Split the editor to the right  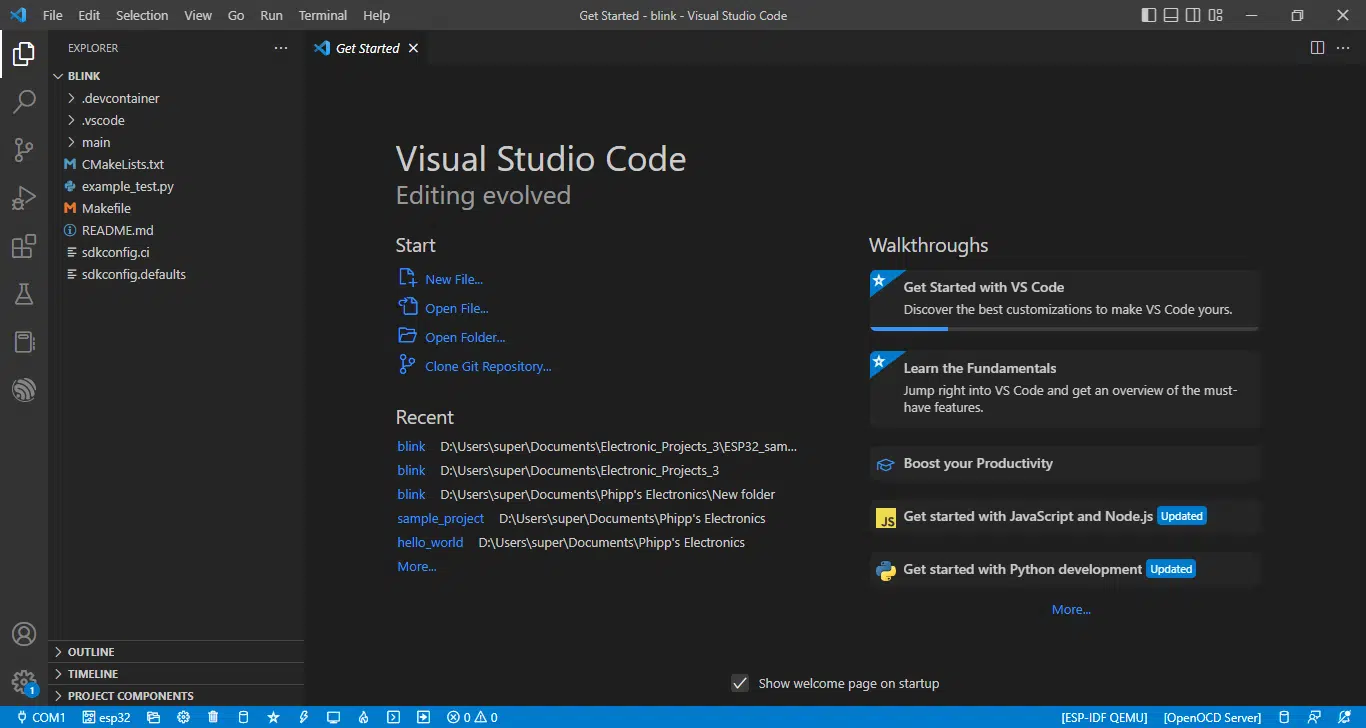1317,48
